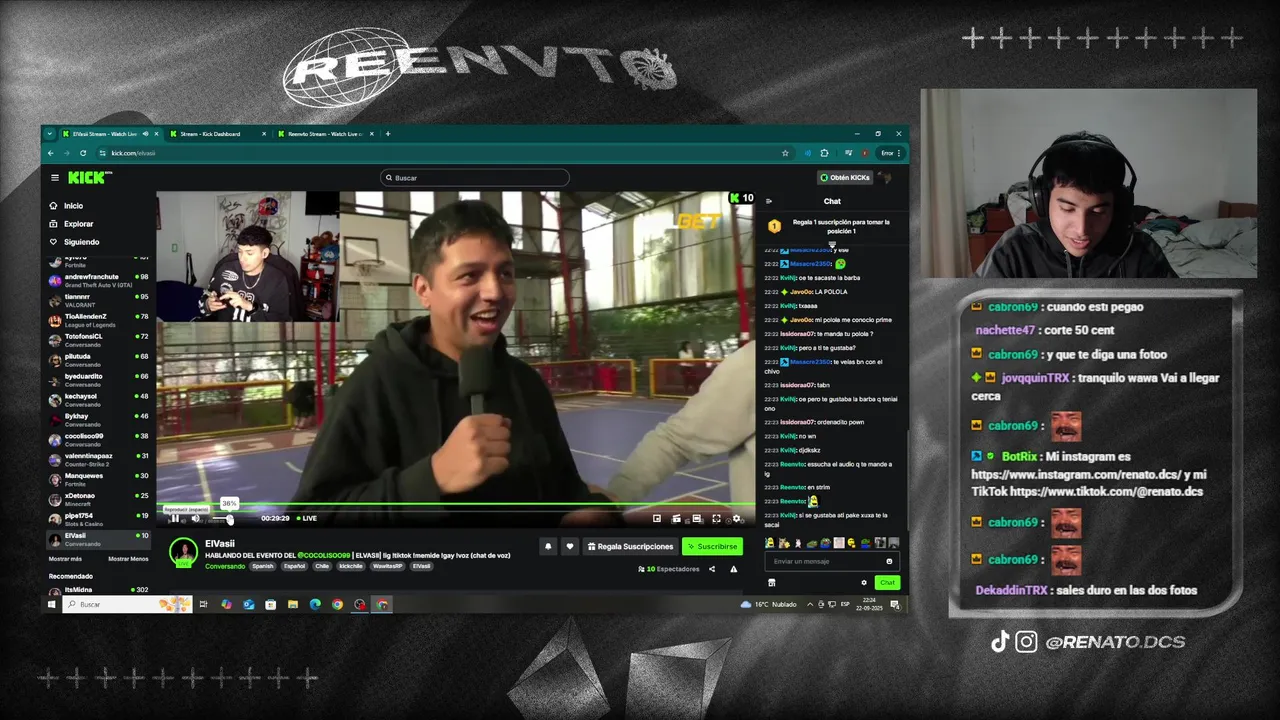The width and height of the screenshot is (1280, 720).
Task: Click the Regala Suscripciones button
Action: [630, 546]
